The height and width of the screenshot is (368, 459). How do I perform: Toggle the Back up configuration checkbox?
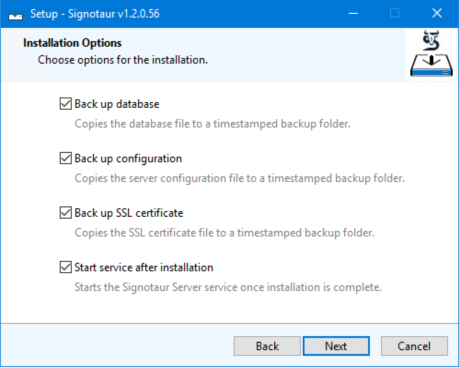coord(66,158)
